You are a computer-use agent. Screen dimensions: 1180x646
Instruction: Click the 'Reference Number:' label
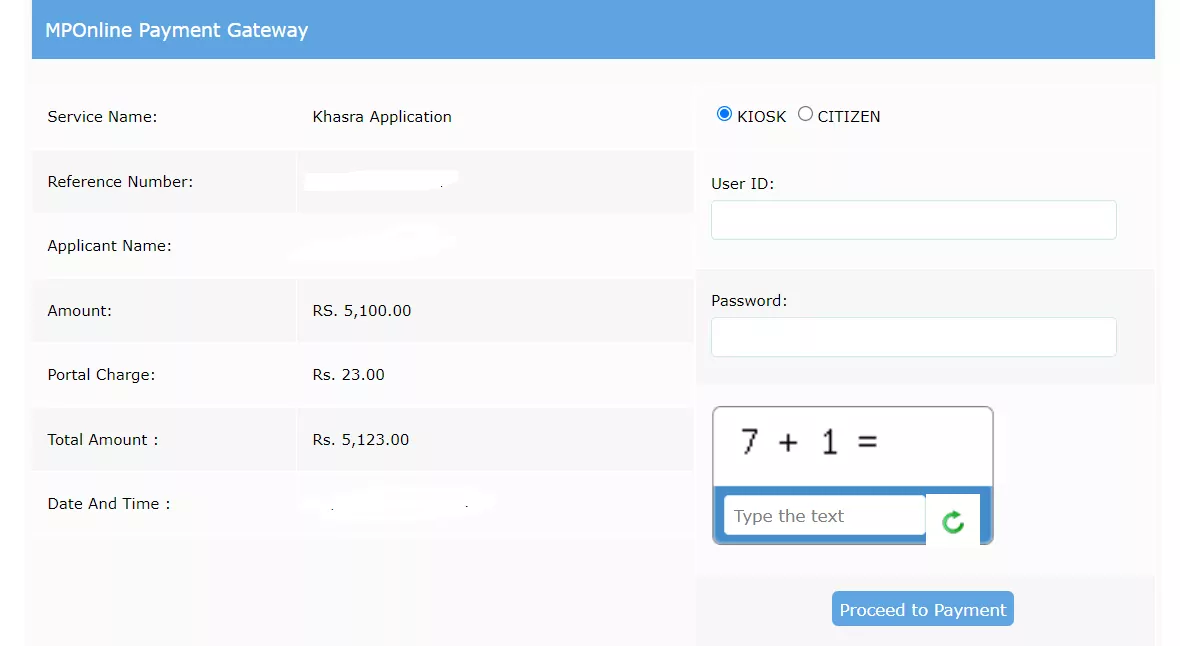point(120,181)
